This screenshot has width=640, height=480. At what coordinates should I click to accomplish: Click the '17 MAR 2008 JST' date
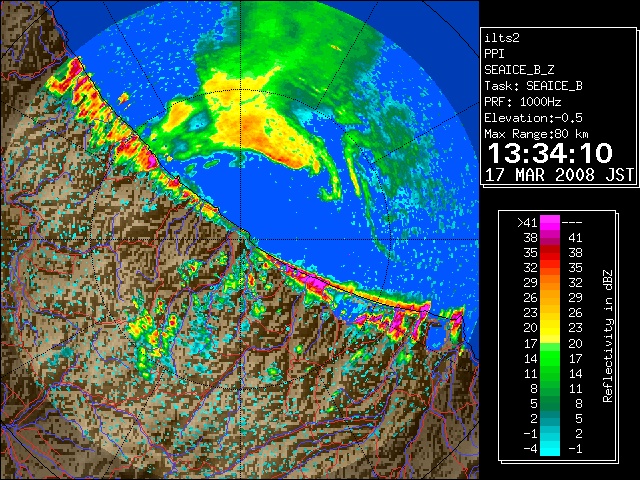[x=559, y=175]
